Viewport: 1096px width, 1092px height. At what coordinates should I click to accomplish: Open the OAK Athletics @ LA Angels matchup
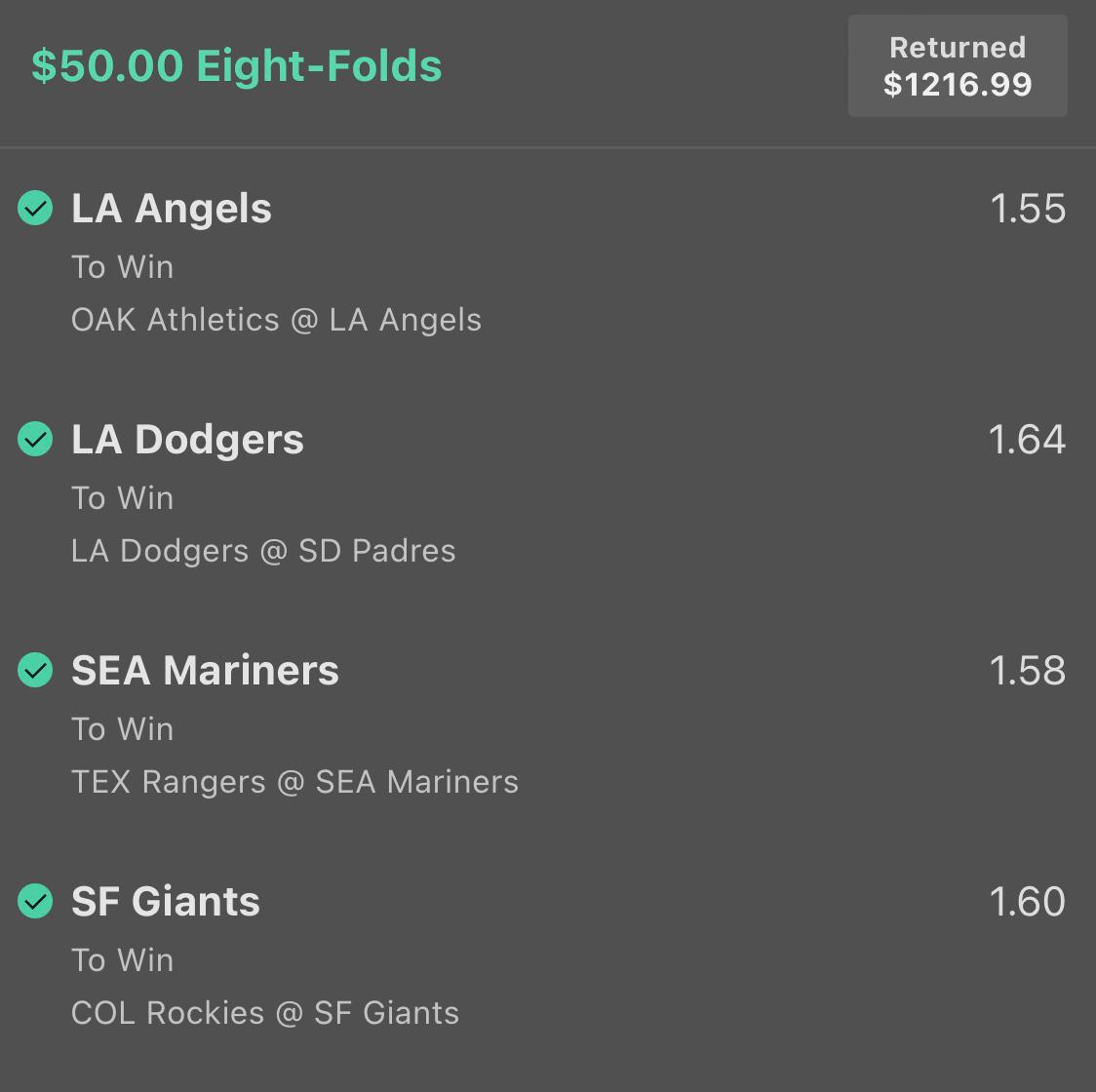point(276,320)
